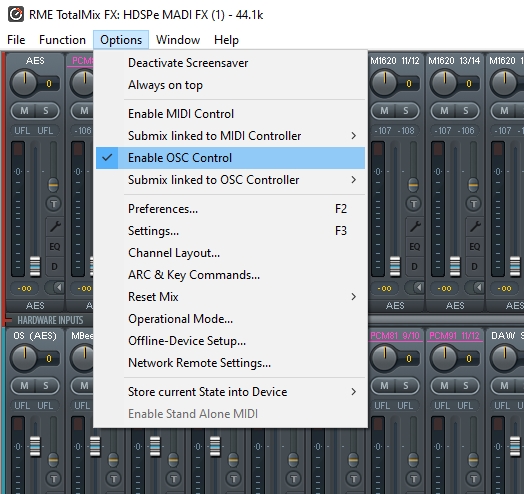Click the T trim button on OS (AES) strip
This screenshot has width=524, height=494.
pos(54,479)
